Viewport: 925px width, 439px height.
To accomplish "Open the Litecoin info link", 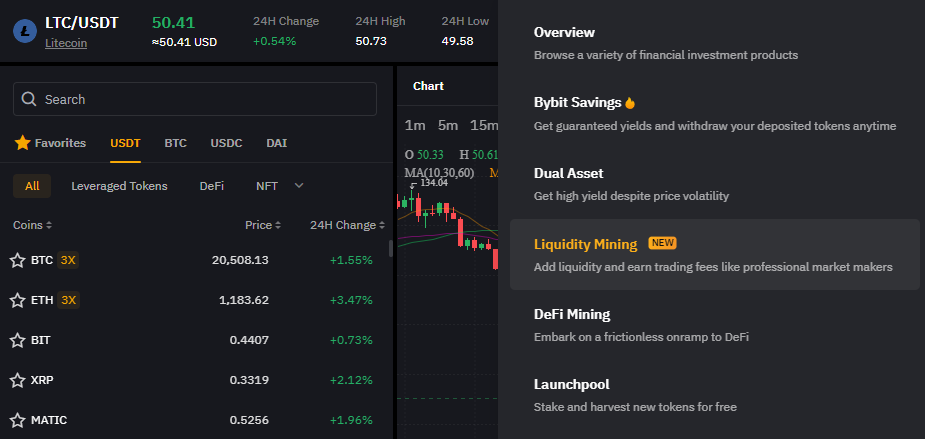I will point(66,43).
